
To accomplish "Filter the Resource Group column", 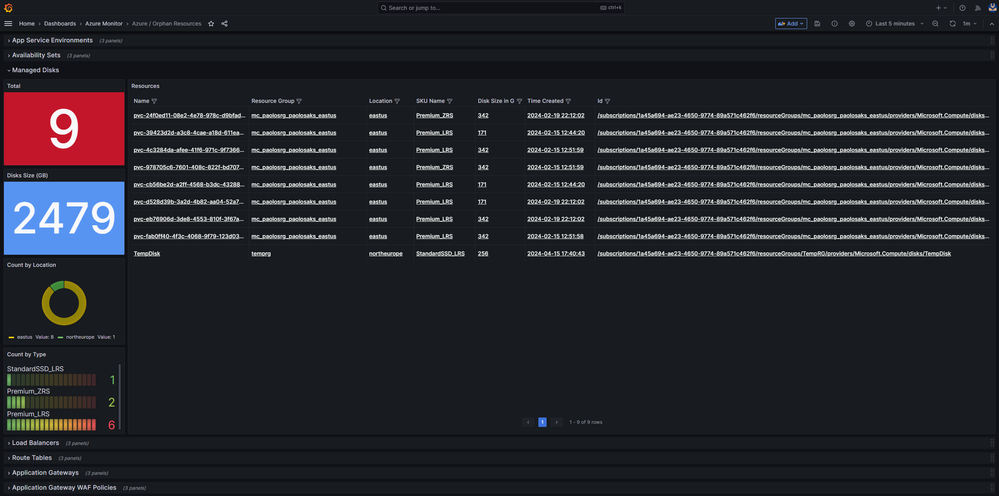I will click(299, 101).
